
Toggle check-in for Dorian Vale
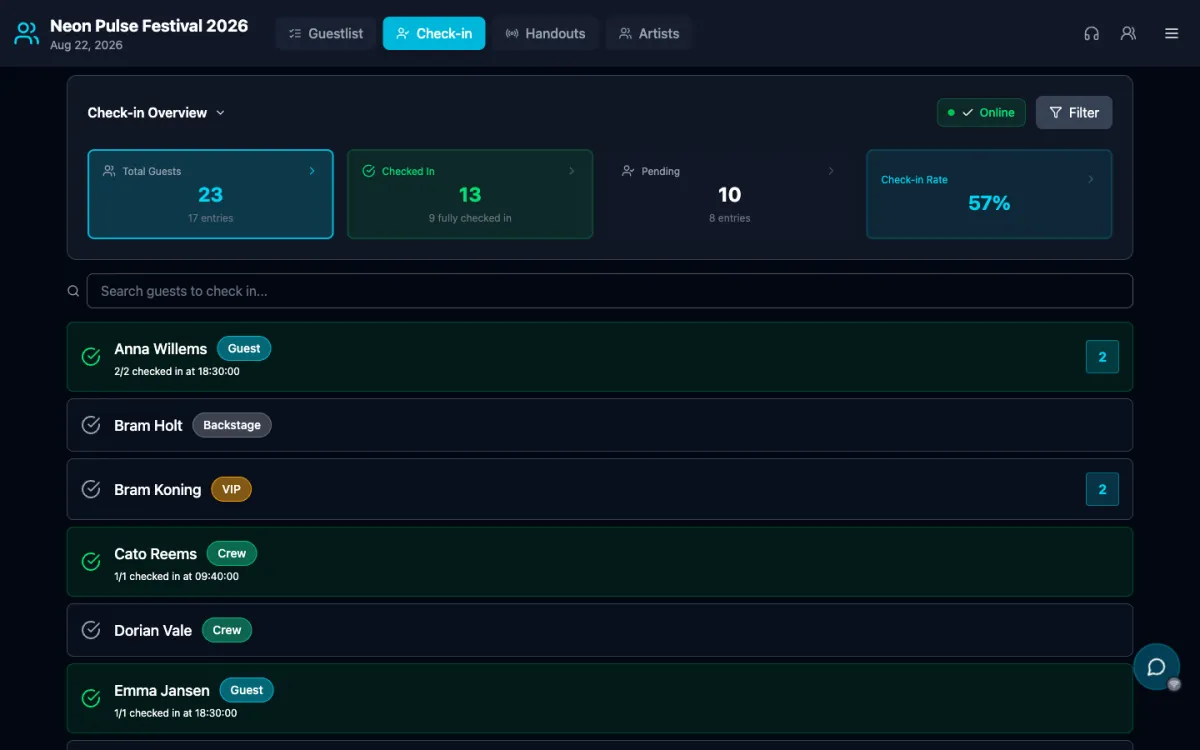tap(91, 630)
